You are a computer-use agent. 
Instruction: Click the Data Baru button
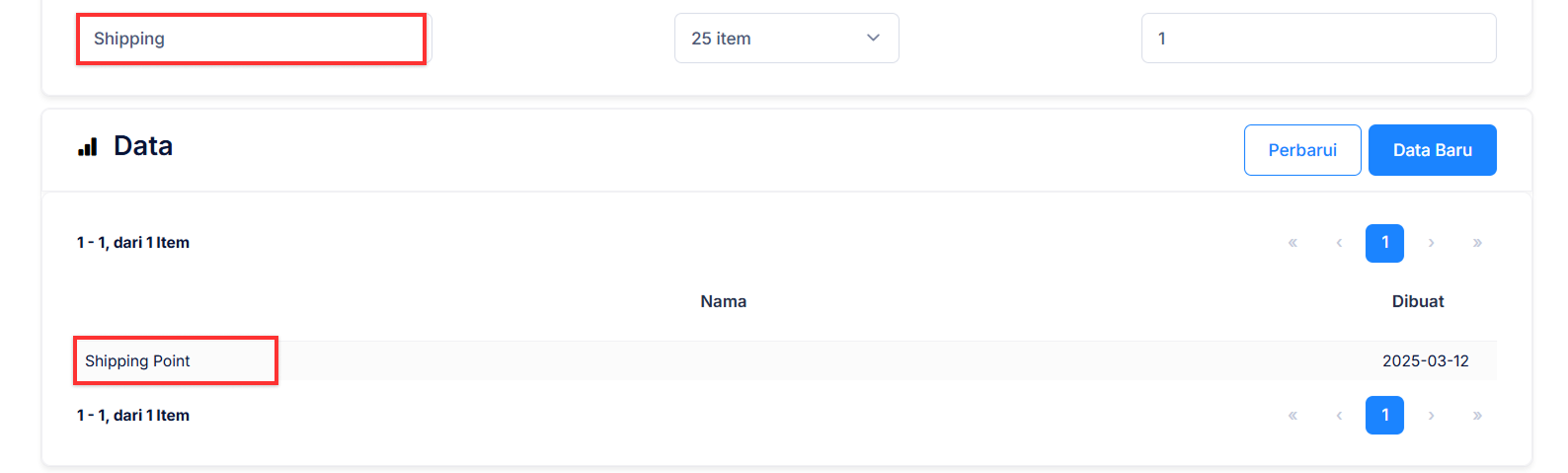click(1432, 150)
